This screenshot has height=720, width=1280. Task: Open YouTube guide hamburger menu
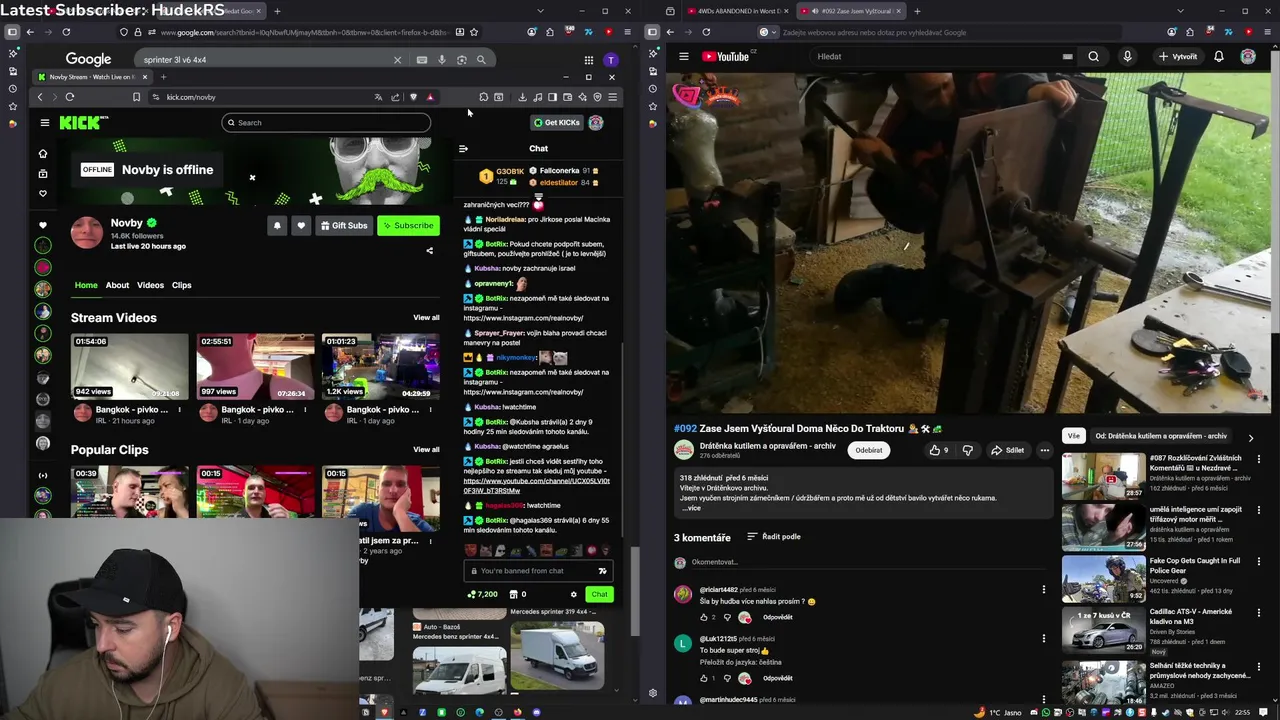click(x=684, y=57)
